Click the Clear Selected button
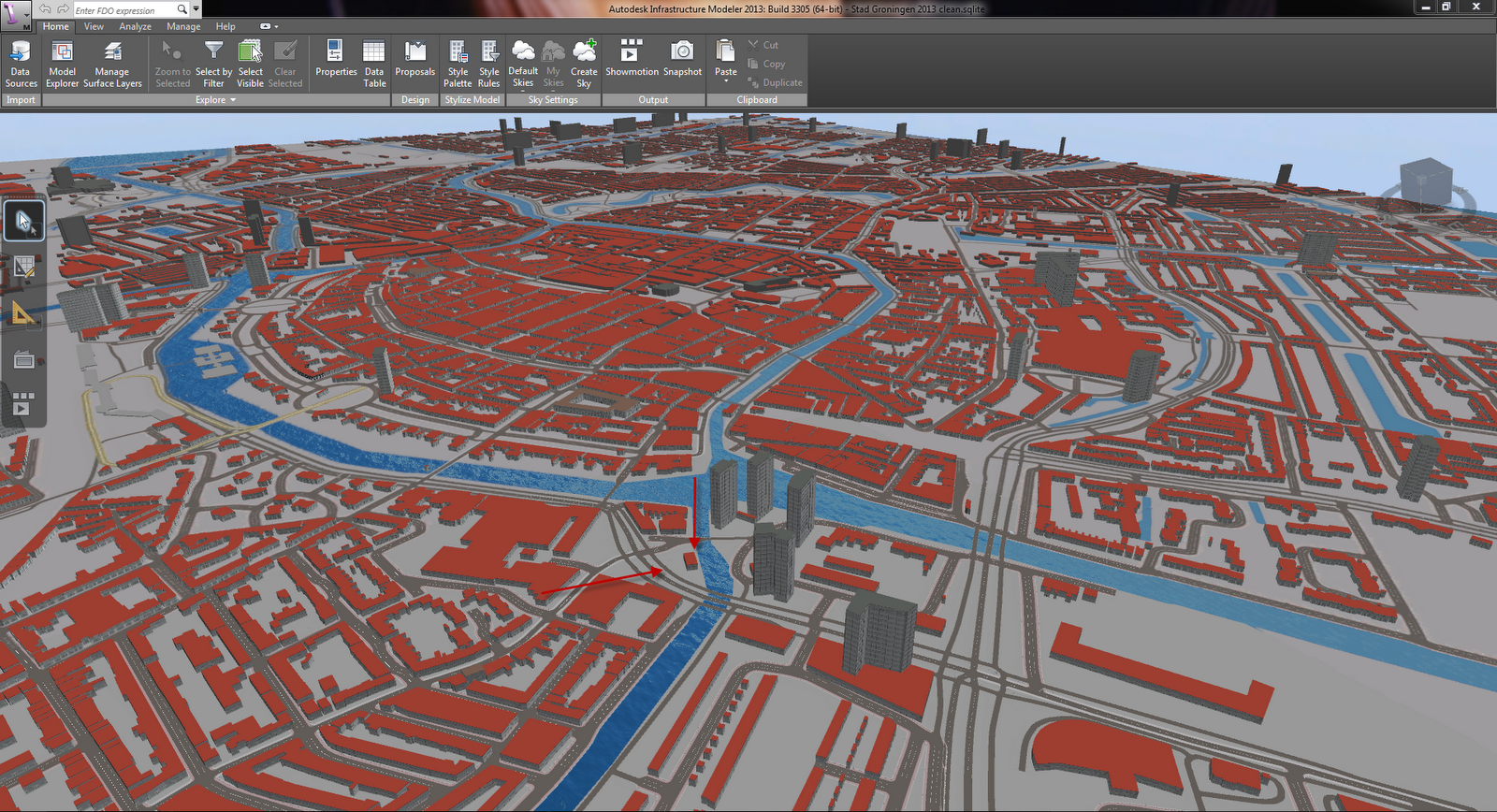The width and height of the screenshot is (1497, 812). (285, 64)
